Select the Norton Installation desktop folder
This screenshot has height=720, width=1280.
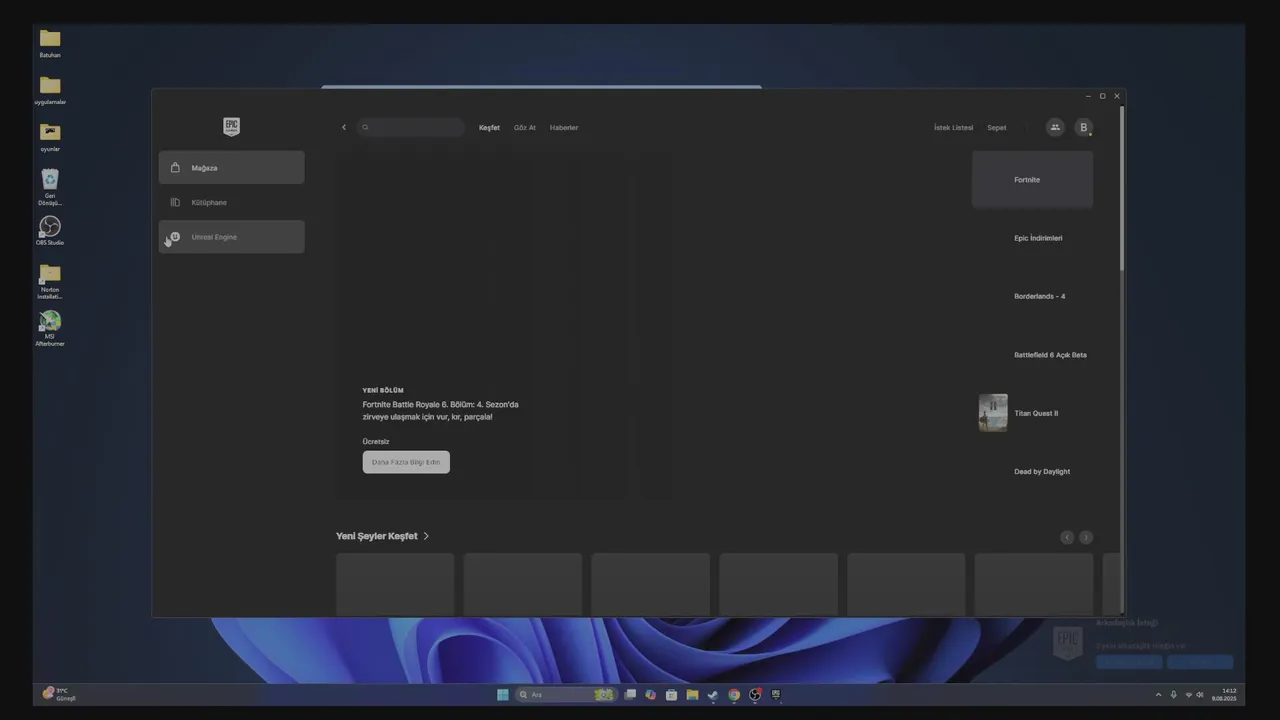50,281
